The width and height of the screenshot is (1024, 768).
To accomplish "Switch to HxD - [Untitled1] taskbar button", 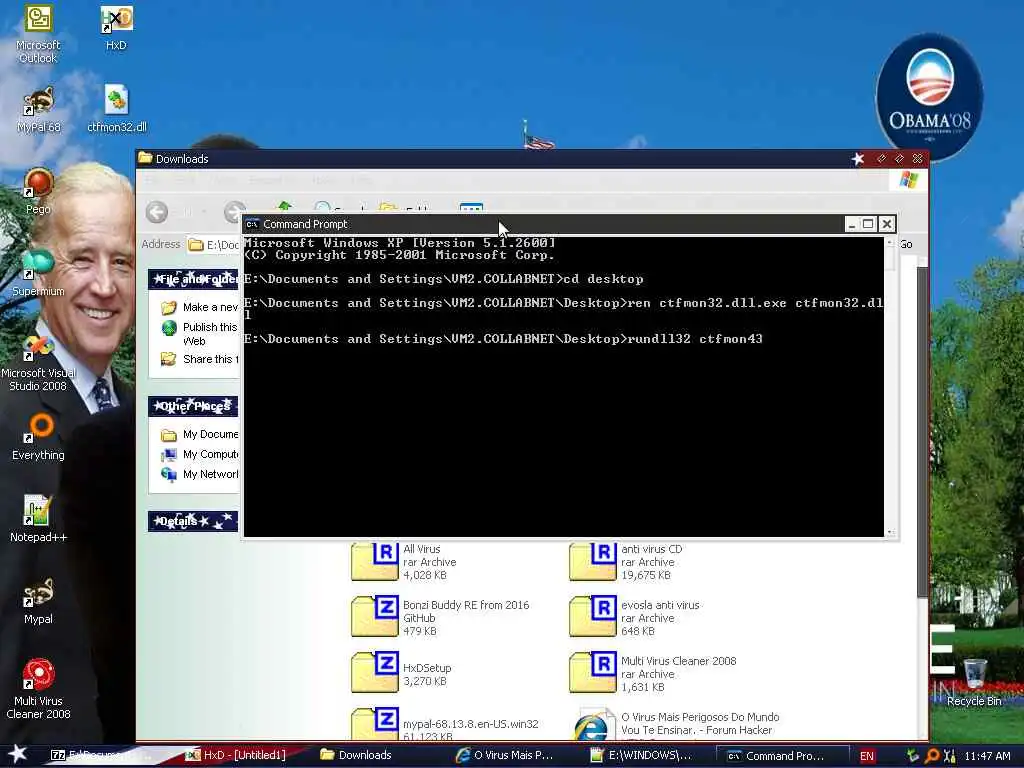I will point(236,755).
